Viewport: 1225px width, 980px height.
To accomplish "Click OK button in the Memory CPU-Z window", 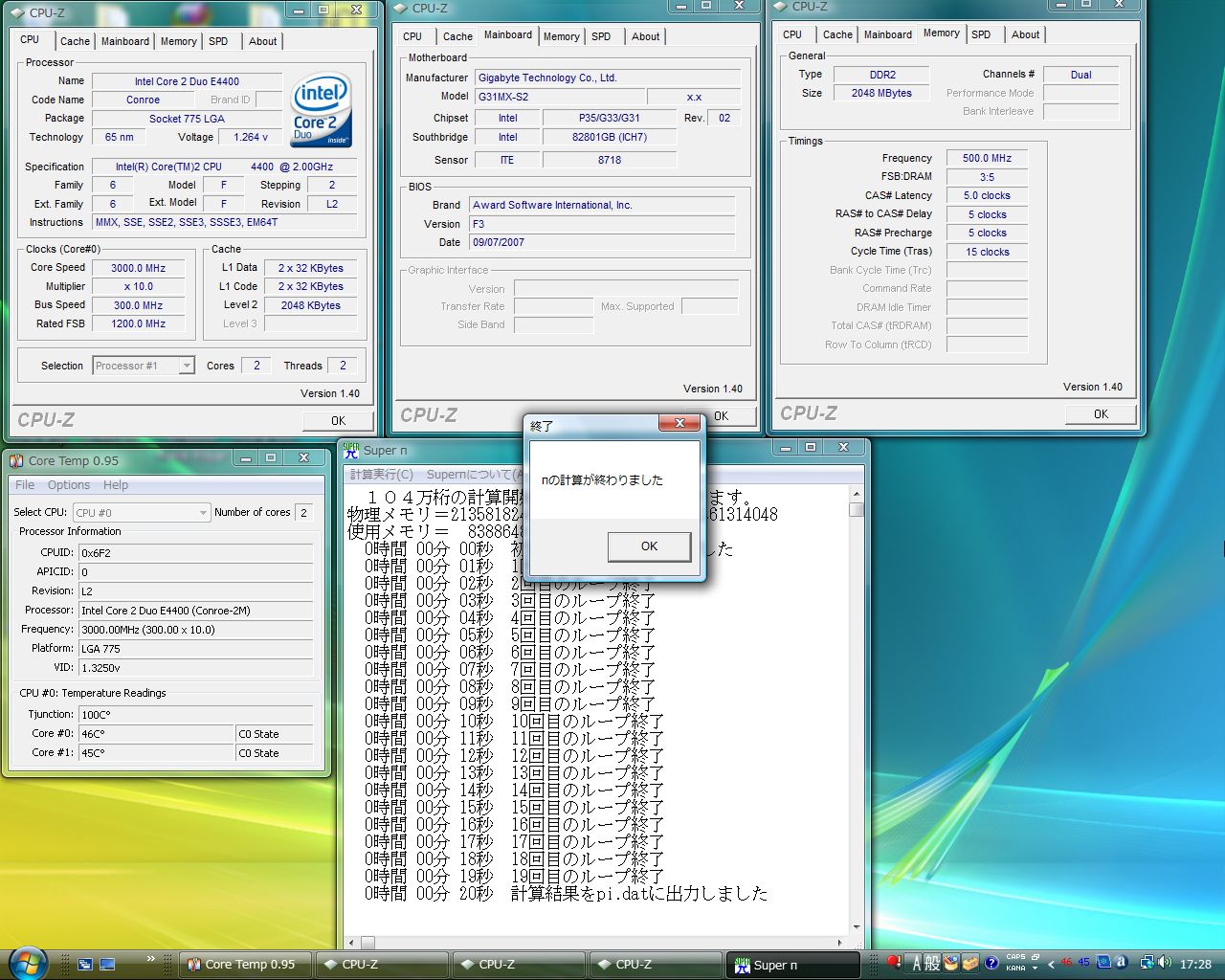I will coord(1101,414).
